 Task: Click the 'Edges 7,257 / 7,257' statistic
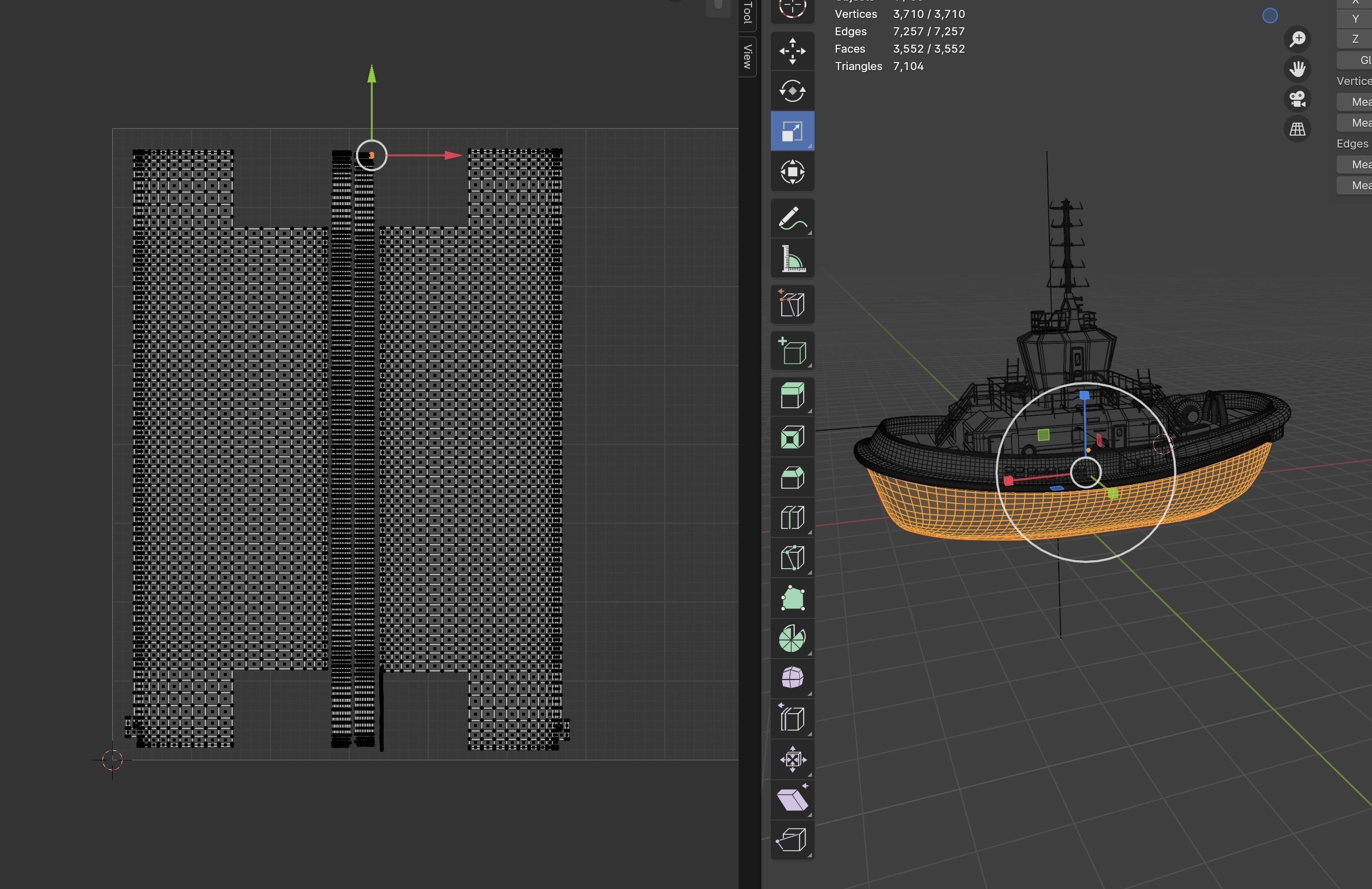(x=900, y=31)
